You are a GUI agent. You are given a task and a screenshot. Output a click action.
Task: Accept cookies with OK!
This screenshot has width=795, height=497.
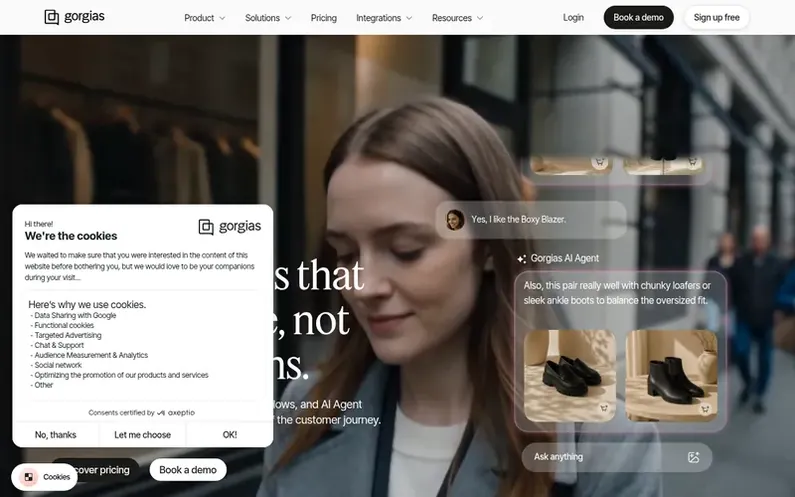click(x=230, y=435)
